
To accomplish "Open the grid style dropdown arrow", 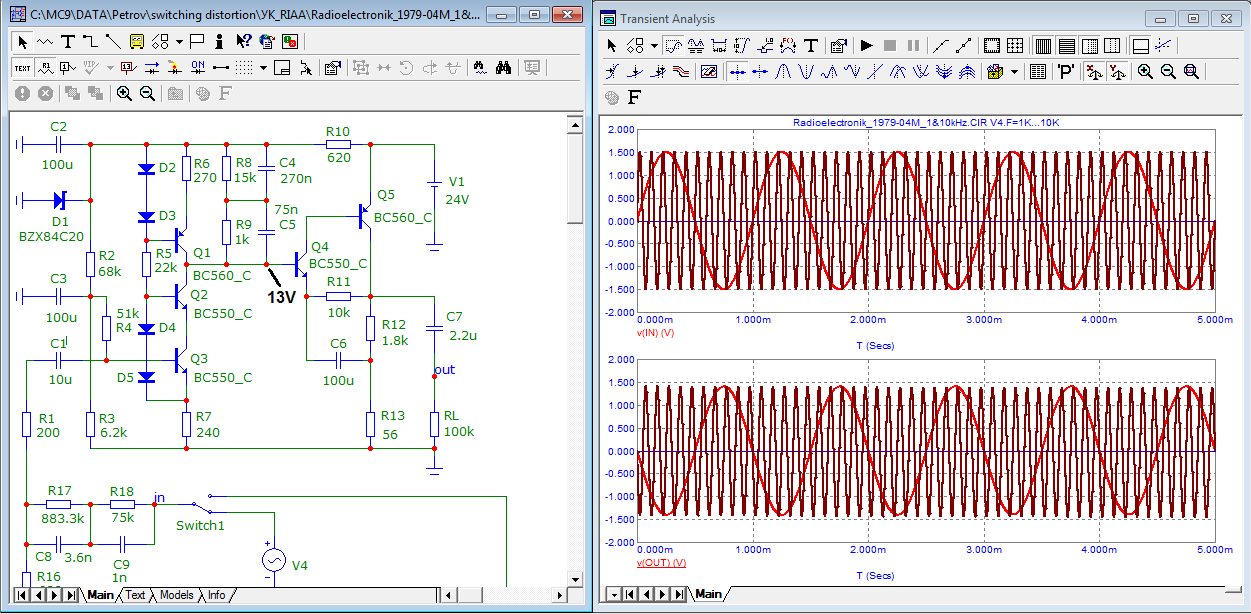I will 263,67.
